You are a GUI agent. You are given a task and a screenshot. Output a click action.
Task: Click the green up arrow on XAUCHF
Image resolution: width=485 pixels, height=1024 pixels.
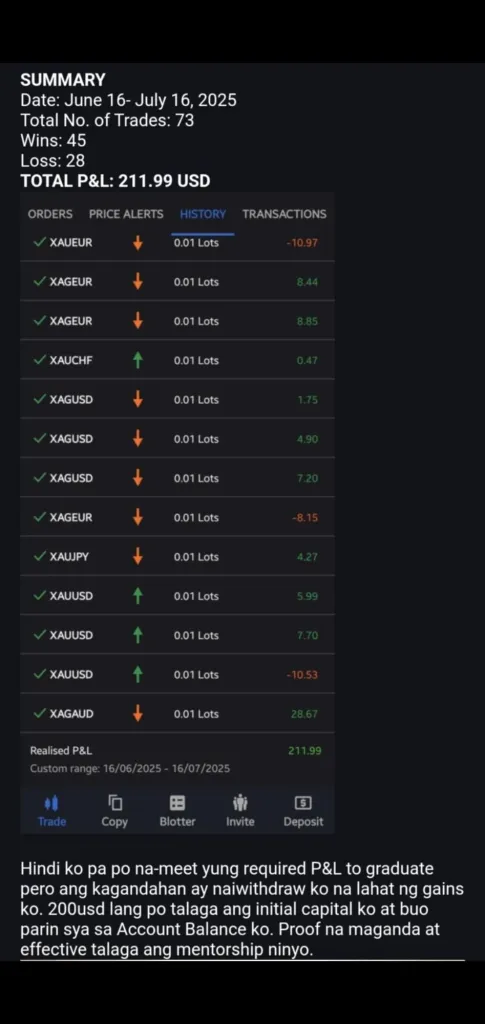pyautogui.click(x=137, y=360)
